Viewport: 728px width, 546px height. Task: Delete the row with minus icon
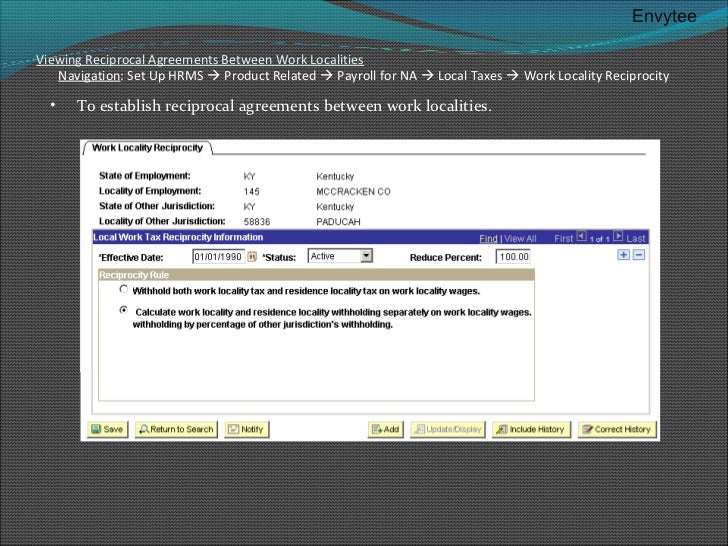point(639,255)
